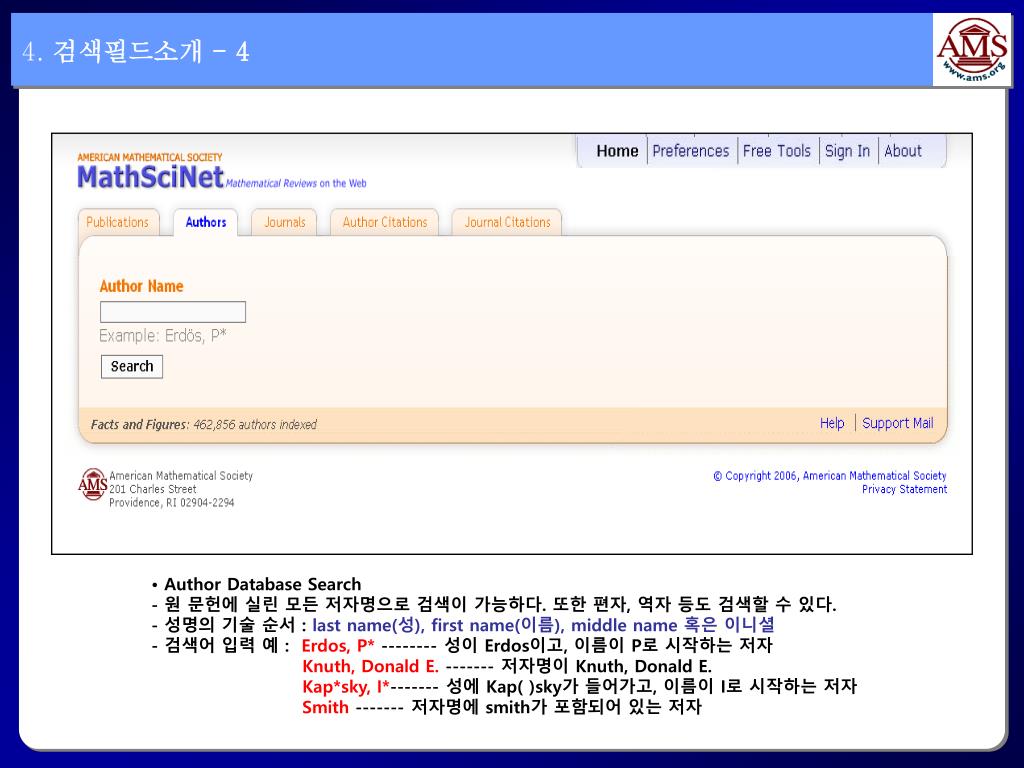This screenshot has width=1024, height=768.
Task: Open the Journal Citations tab
Action: [x=507, y=222]
